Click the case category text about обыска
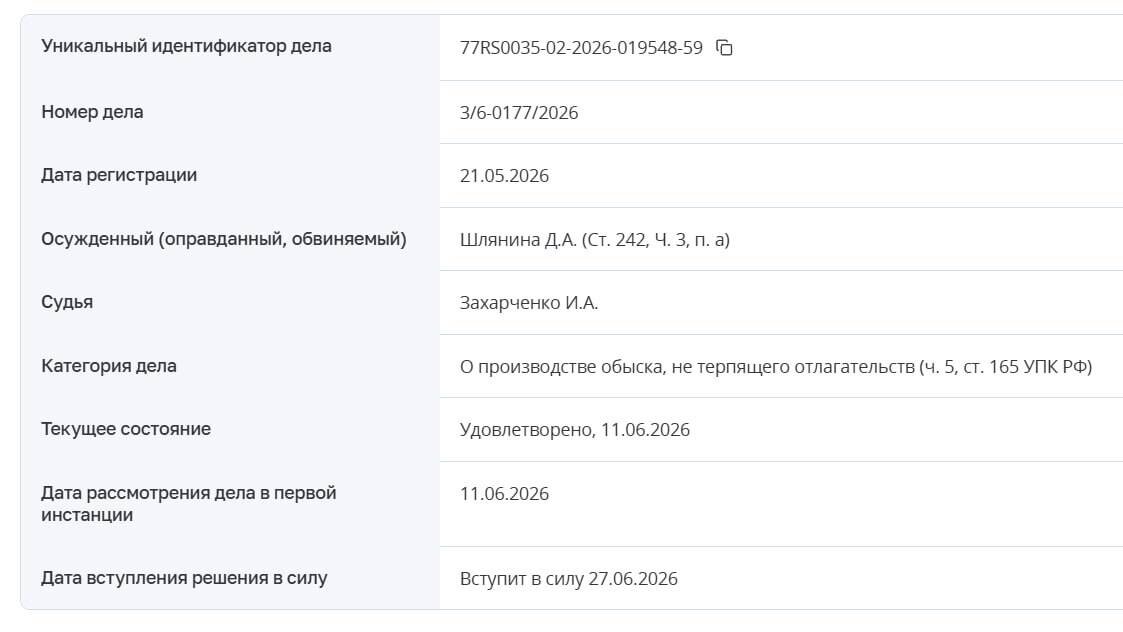This screenshot has height=632, width=1123. 776,366
